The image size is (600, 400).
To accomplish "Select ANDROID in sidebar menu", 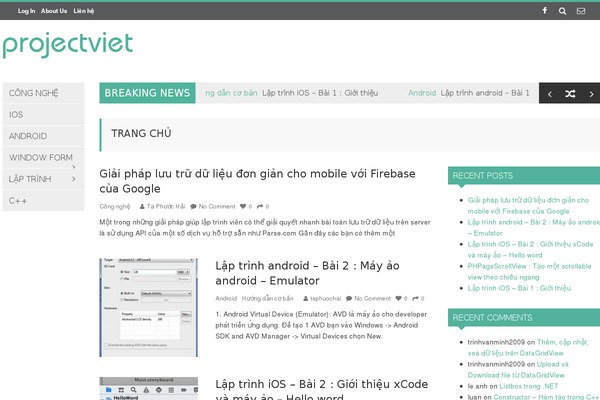I will click(43, 136).
